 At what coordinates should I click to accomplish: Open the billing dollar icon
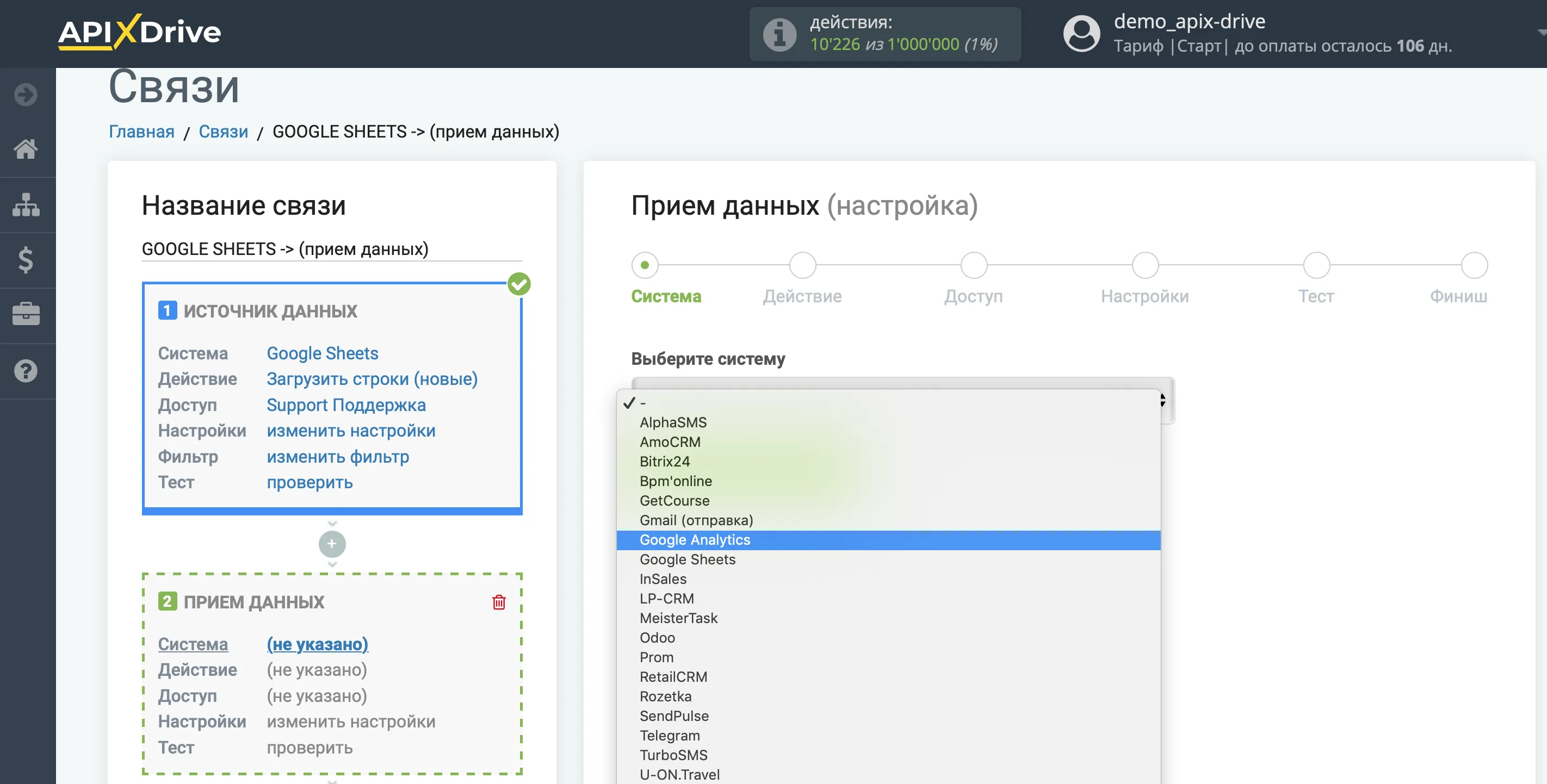[x=26, y=260]
